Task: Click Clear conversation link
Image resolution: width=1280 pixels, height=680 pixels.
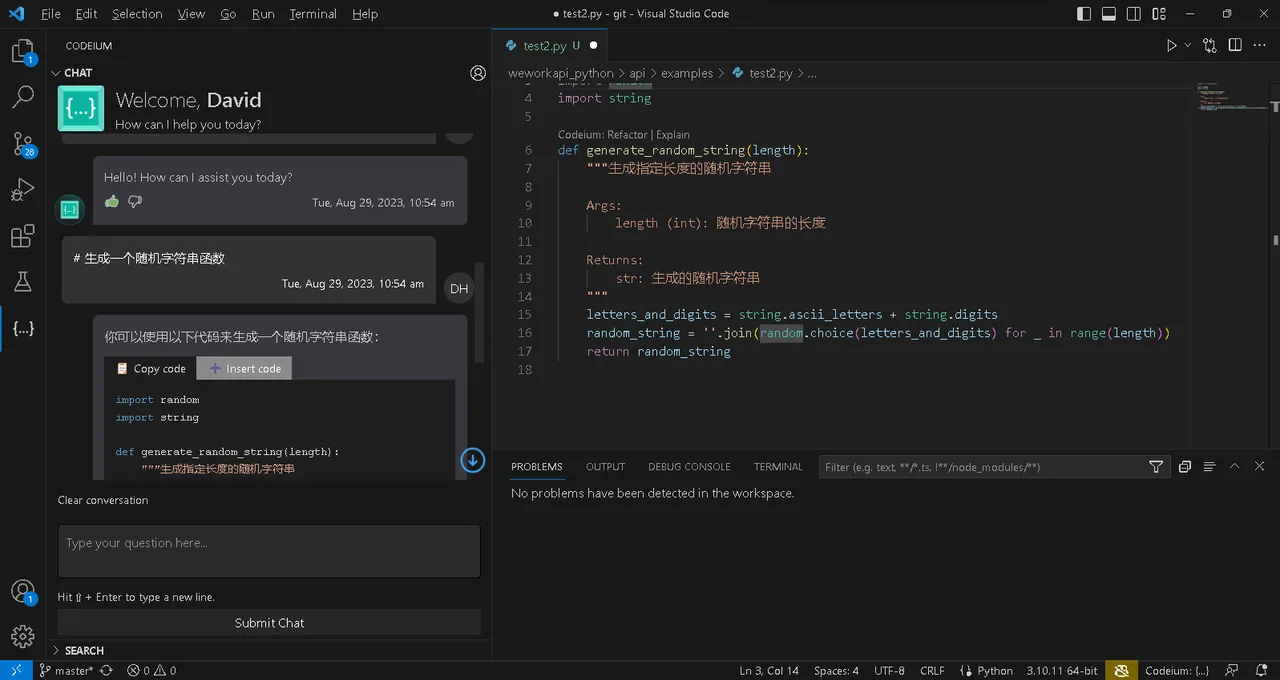Action: (103, 500)
